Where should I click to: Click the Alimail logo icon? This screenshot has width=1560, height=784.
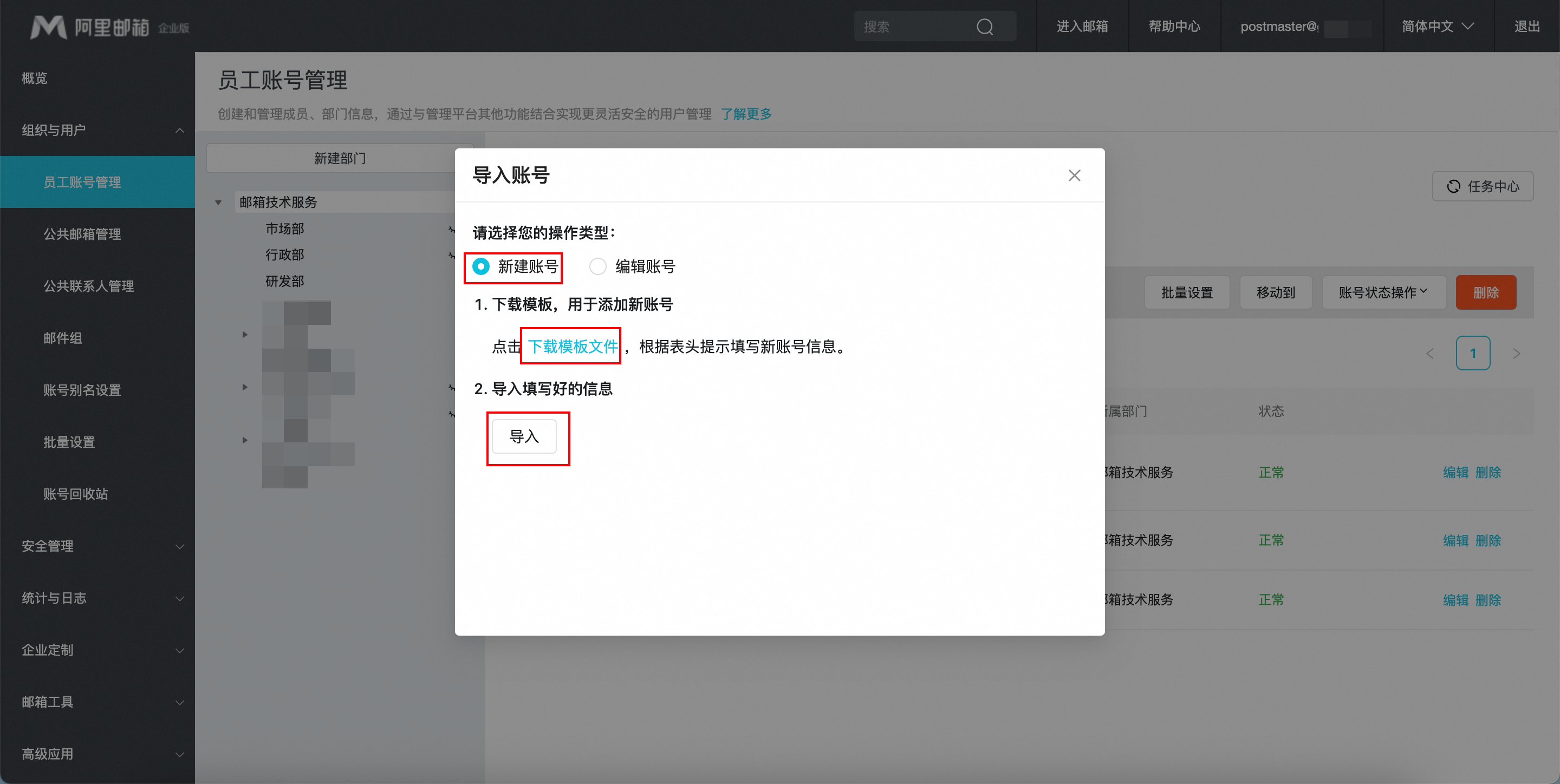pyautogui.click(x=48, y=27)
